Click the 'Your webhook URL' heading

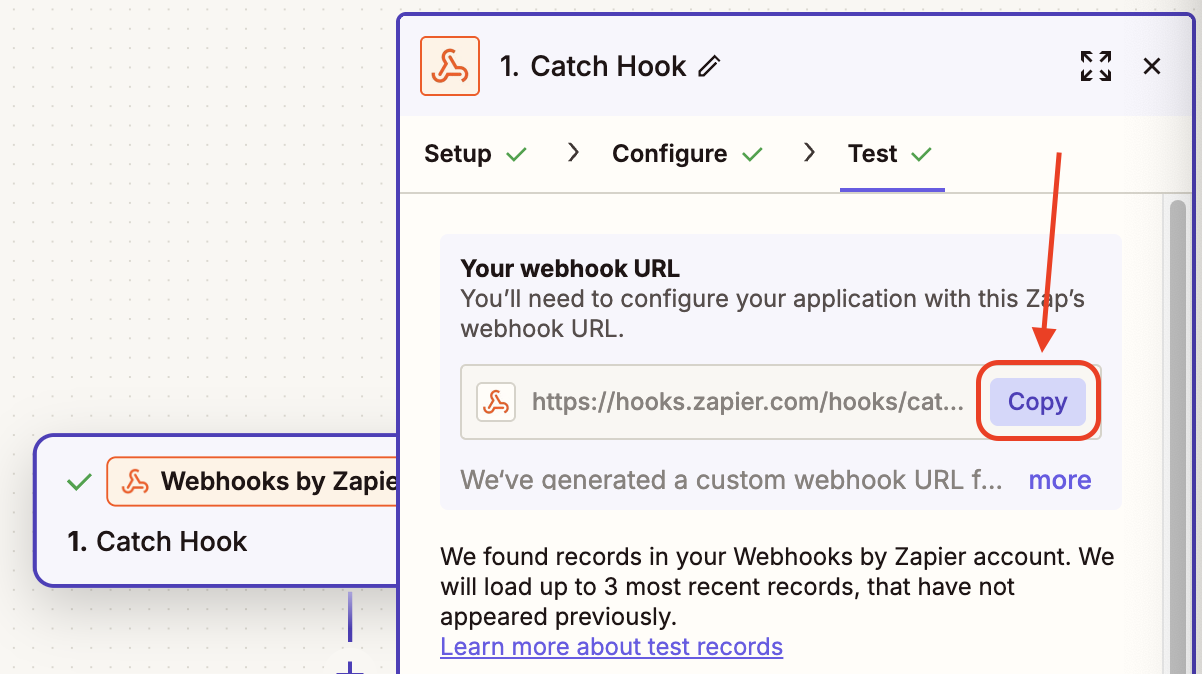[x=570, y=269]
